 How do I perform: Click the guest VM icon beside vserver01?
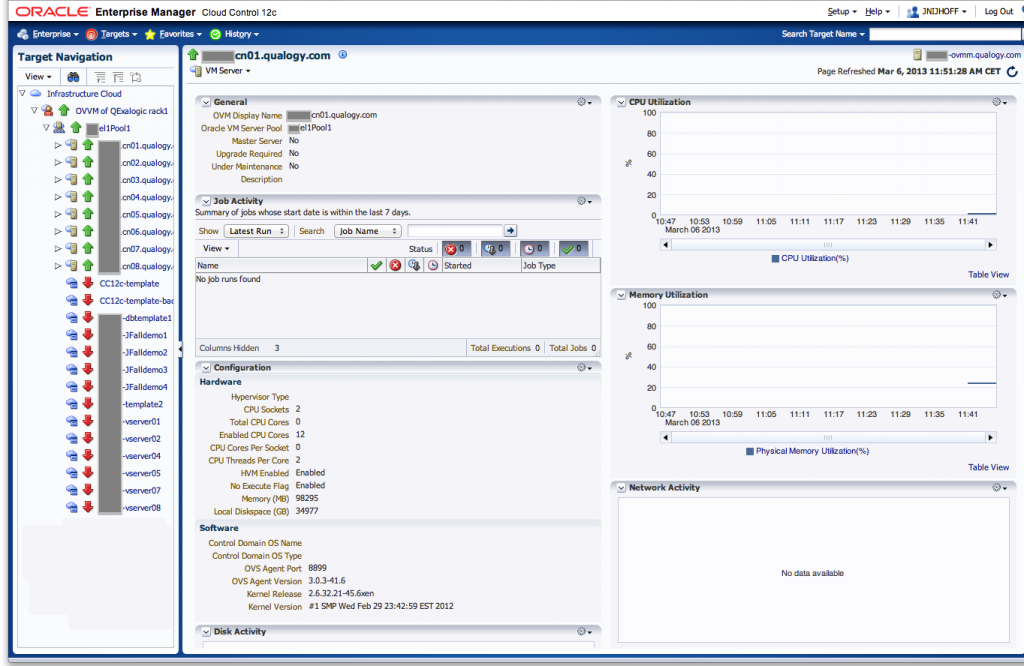click(x=72, y=421)
